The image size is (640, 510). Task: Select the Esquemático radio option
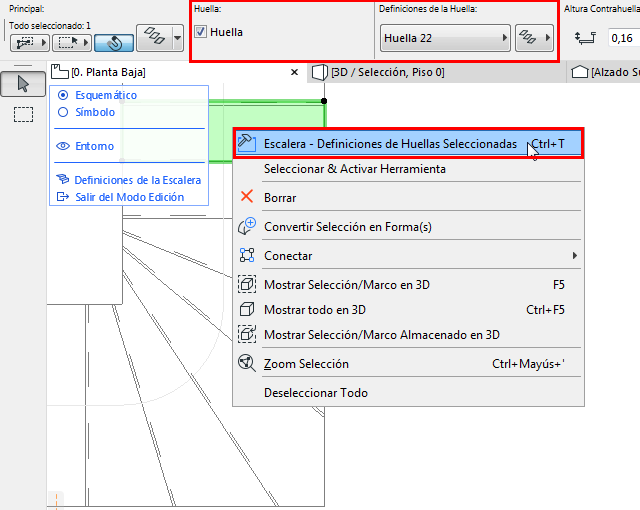click(x=63, y=95)
